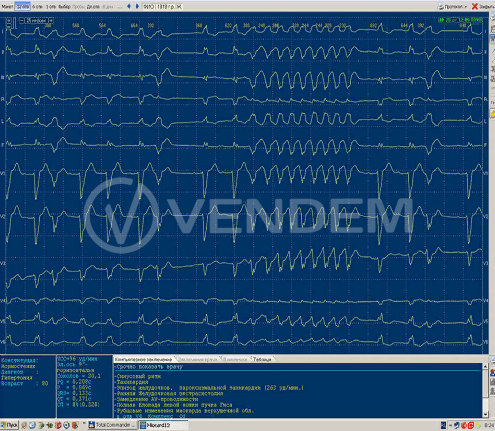Toggle the 3 отв lead layout option
This screenshot has width=495, height=431.
(x=51, y=7)
